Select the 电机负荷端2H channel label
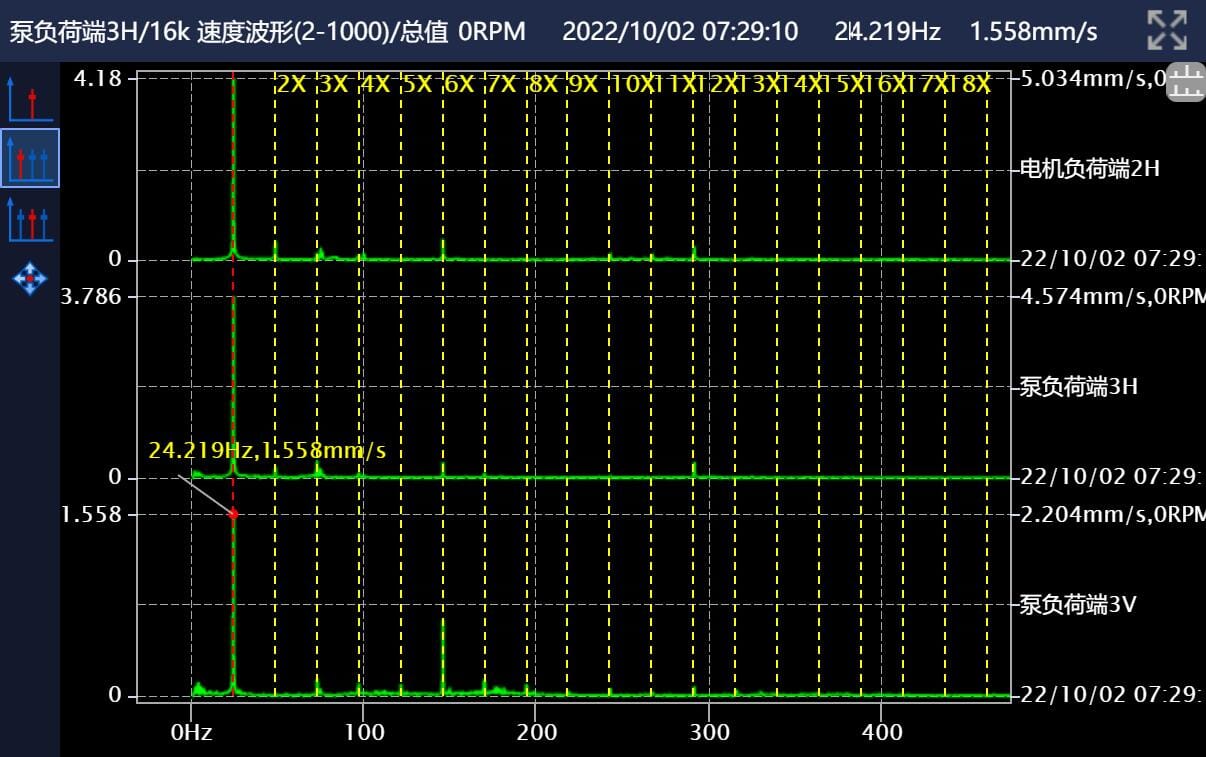The height and width of the screenshot is (757, 1206). (x=1089, y=169)
